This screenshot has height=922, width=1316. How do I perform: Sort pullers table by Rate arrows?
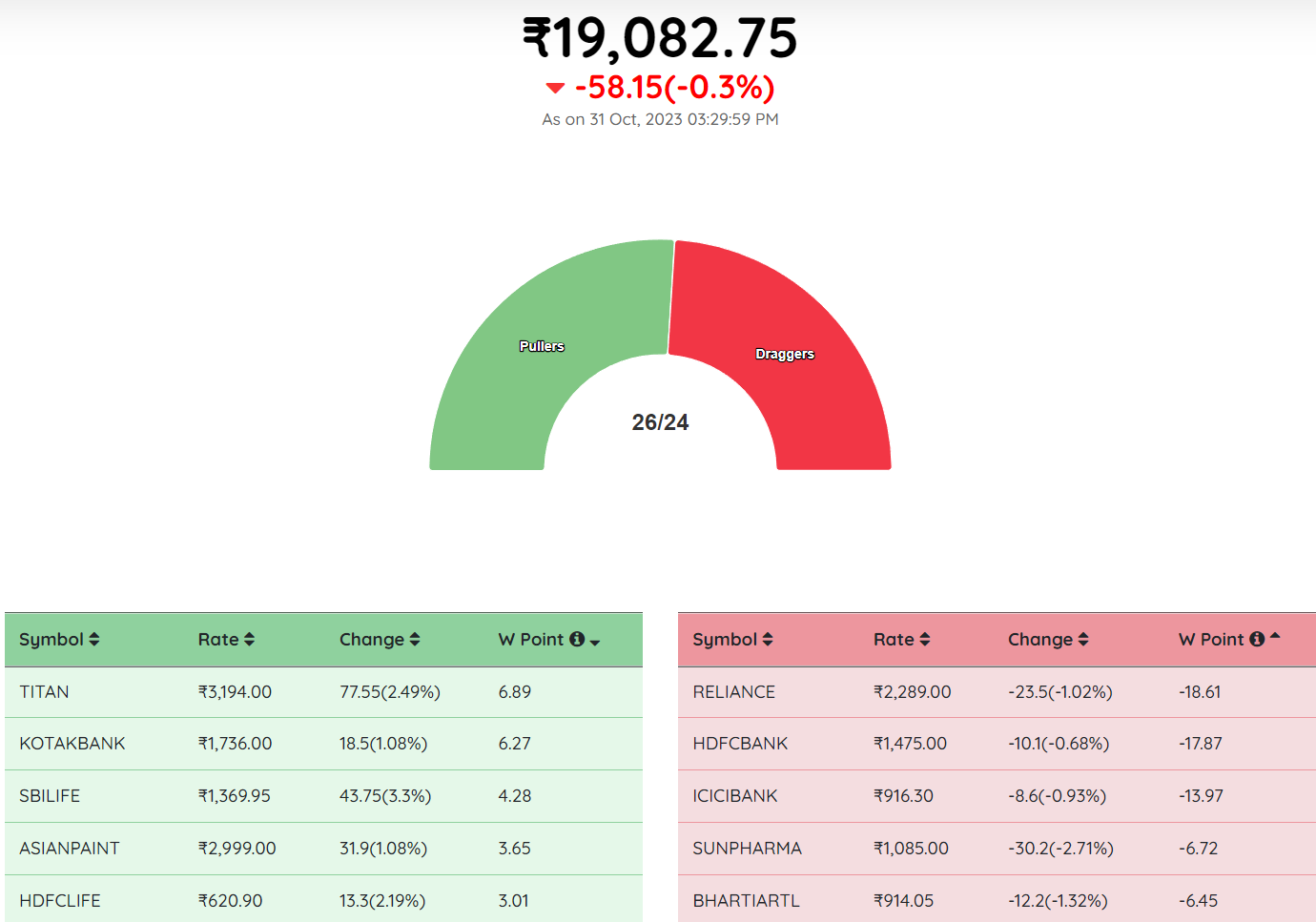[249, 640]
